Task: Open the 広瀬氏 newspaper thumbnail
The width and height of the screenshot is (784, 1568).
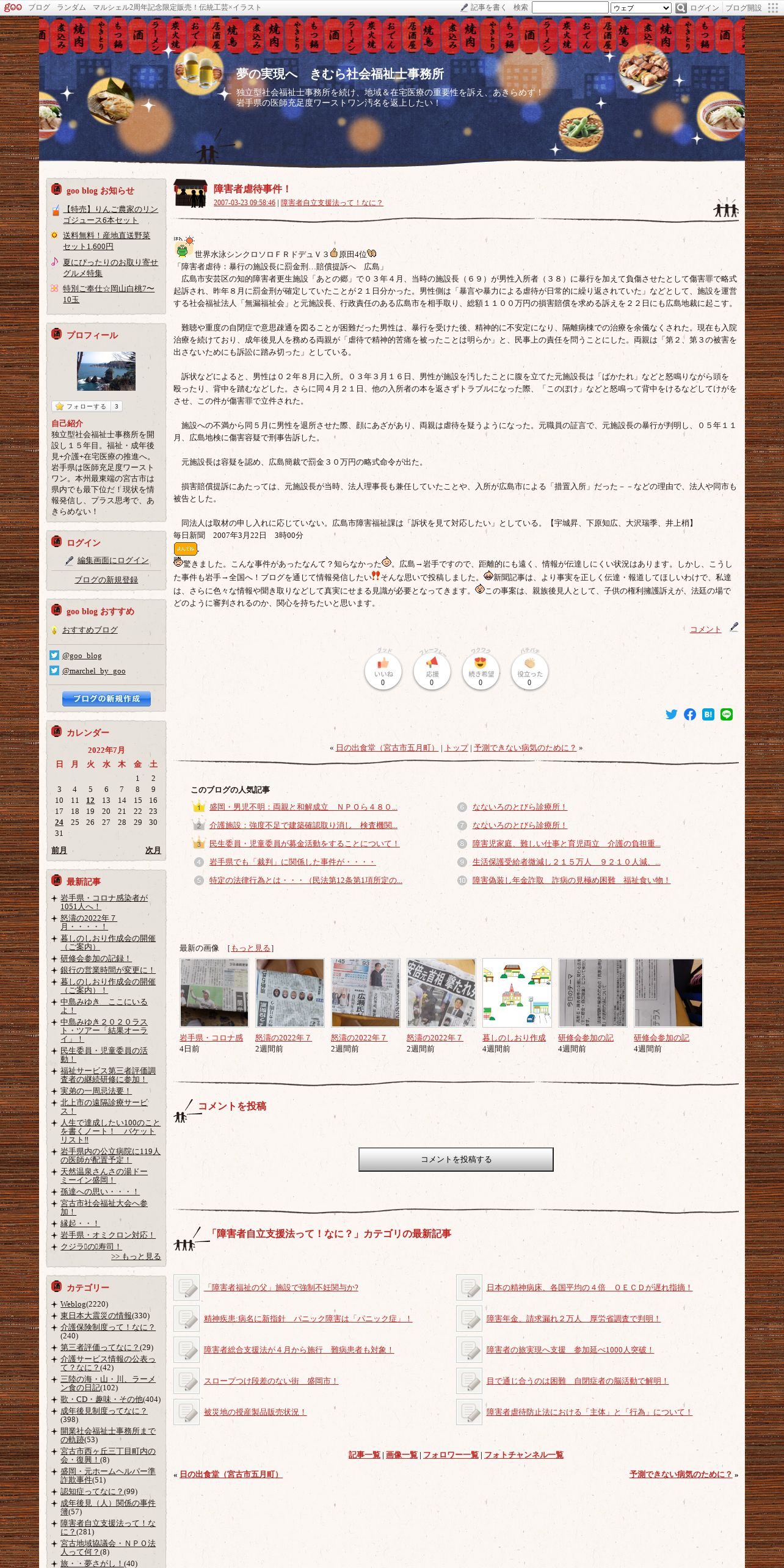Action: click(366, 993)
